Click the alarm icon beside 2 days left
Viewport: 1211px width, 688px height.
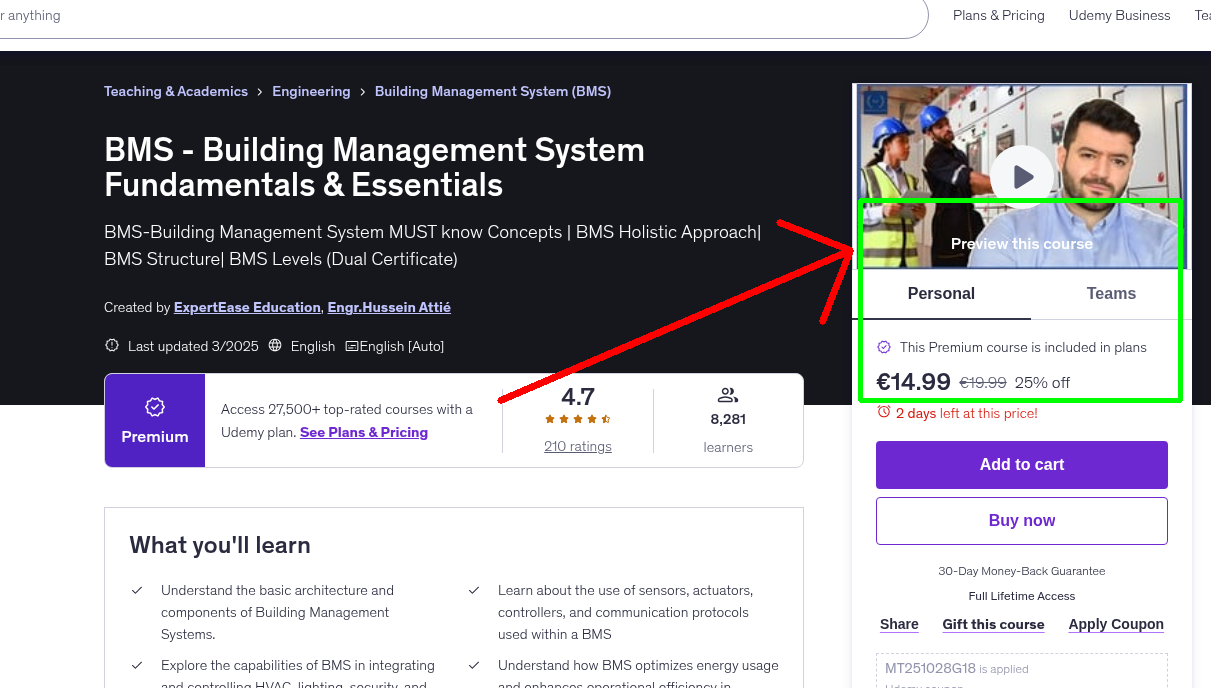(x=882, y=413)
